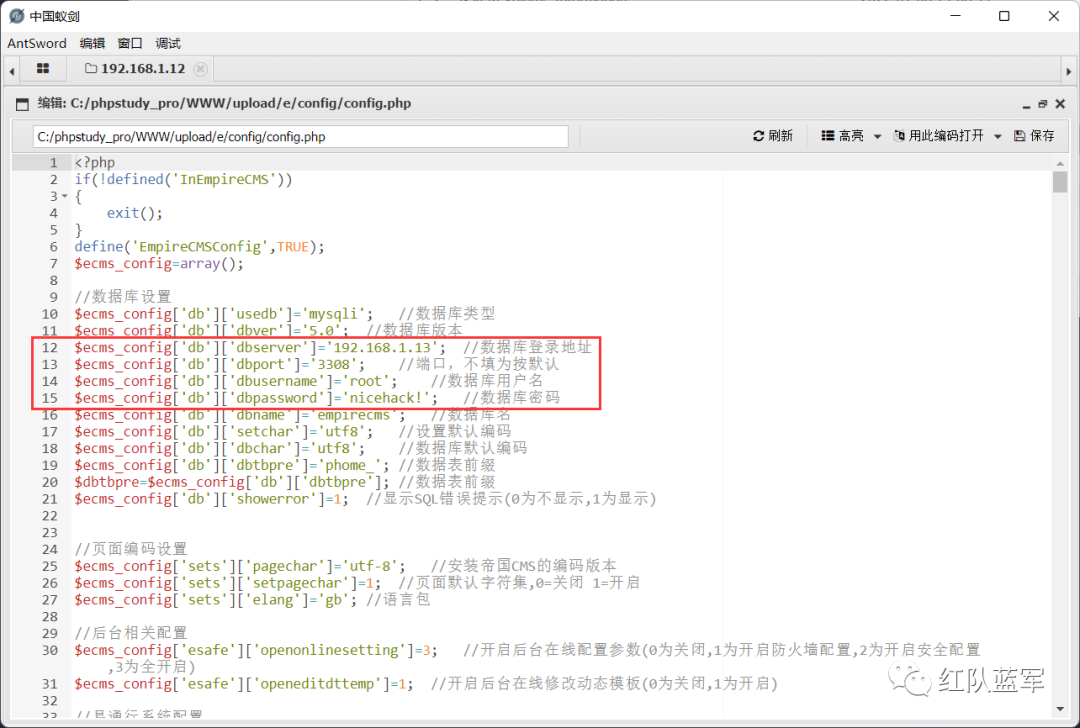Viewport: 1080px width, 728px height.
Task: Click the 'openeditdttemp' line 31
Action: click(426, 683)
